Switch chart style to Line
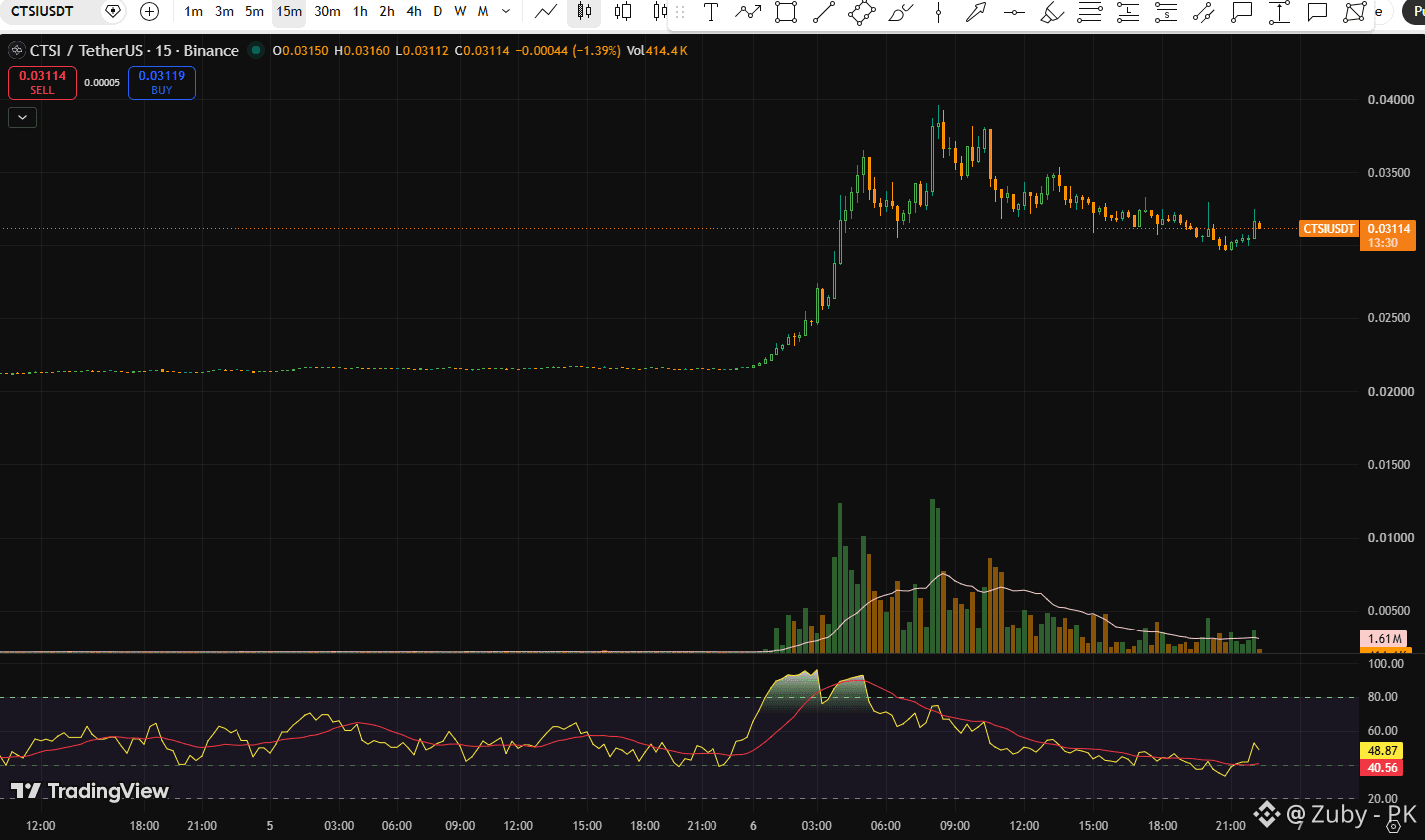This screenshot has height=840, width=1425. click(x=546, y=12)
